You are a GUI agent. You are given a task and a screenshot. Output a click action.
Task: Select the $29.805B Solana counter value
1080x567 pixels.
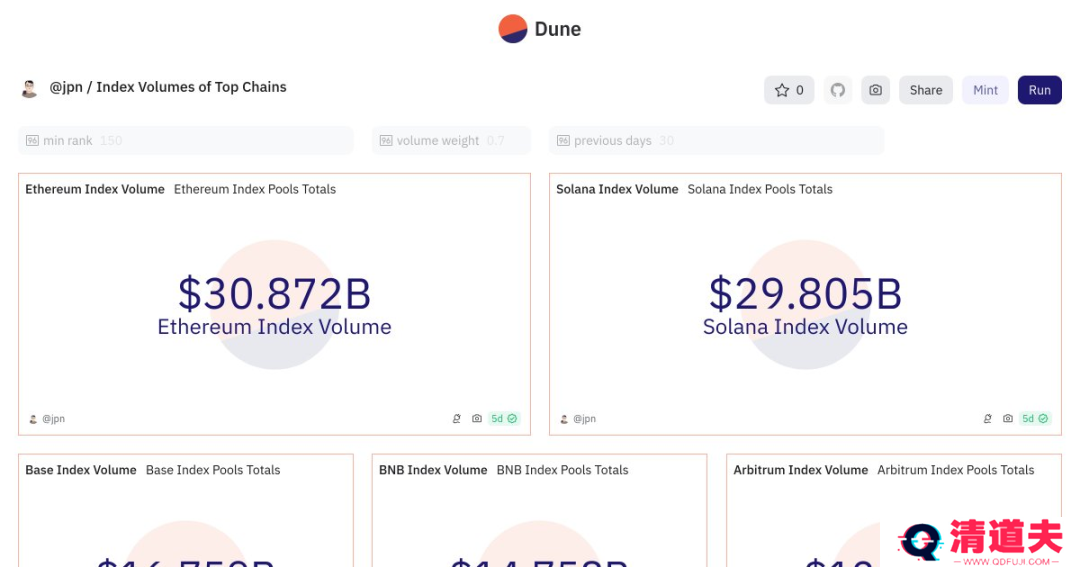coord(805,293)
